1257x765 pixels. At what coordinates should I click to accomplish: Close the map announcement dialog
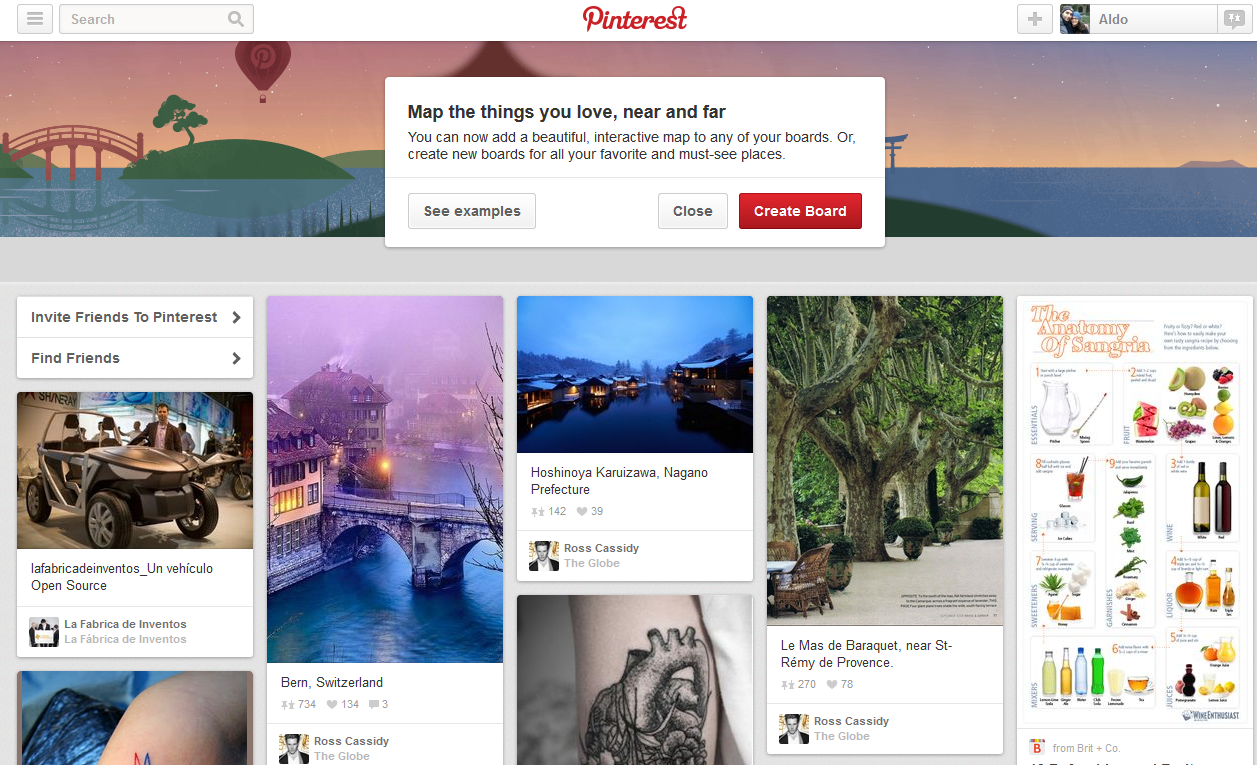693,211
